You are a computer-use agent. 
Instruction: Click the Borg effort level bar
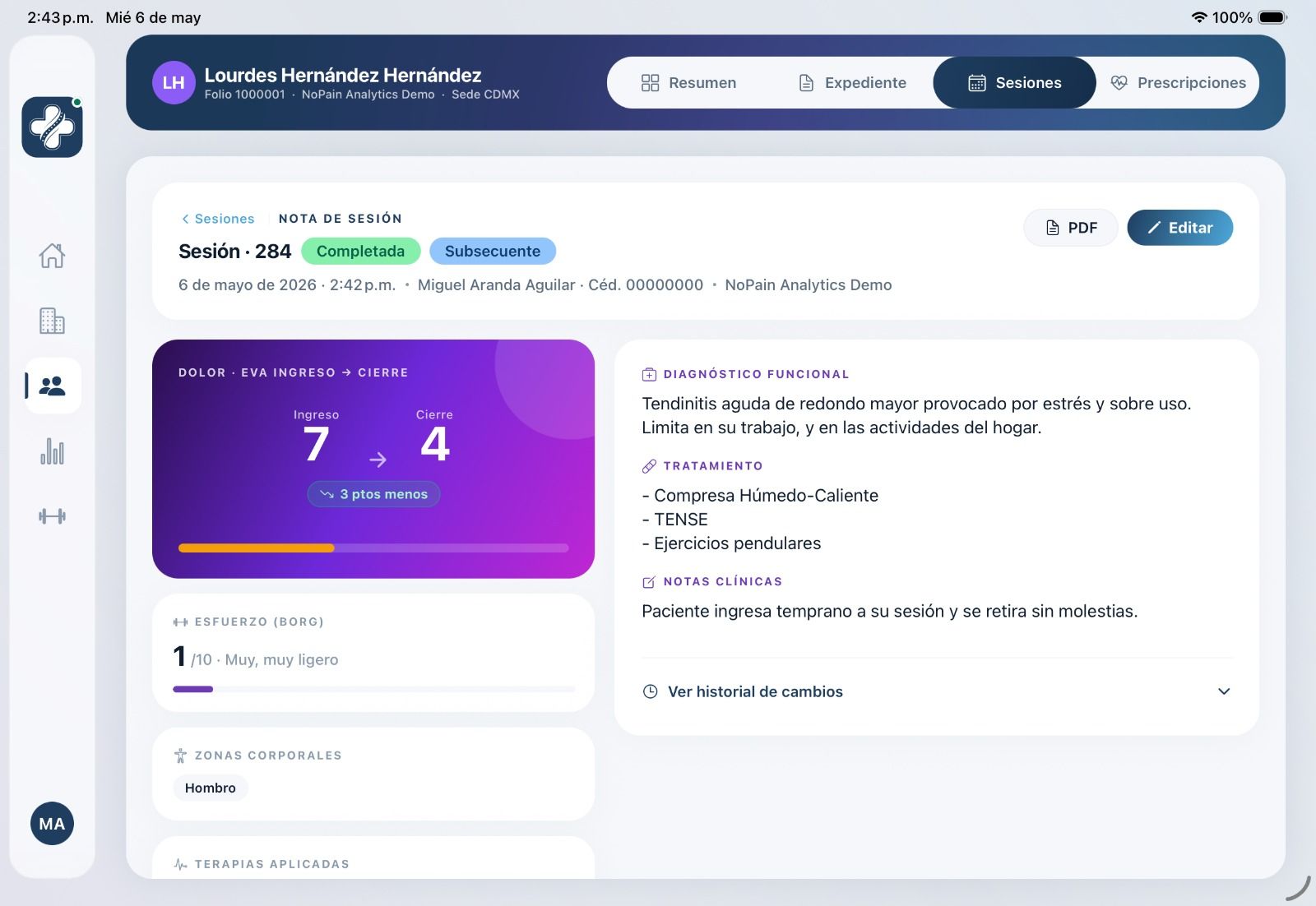[373, 689]
